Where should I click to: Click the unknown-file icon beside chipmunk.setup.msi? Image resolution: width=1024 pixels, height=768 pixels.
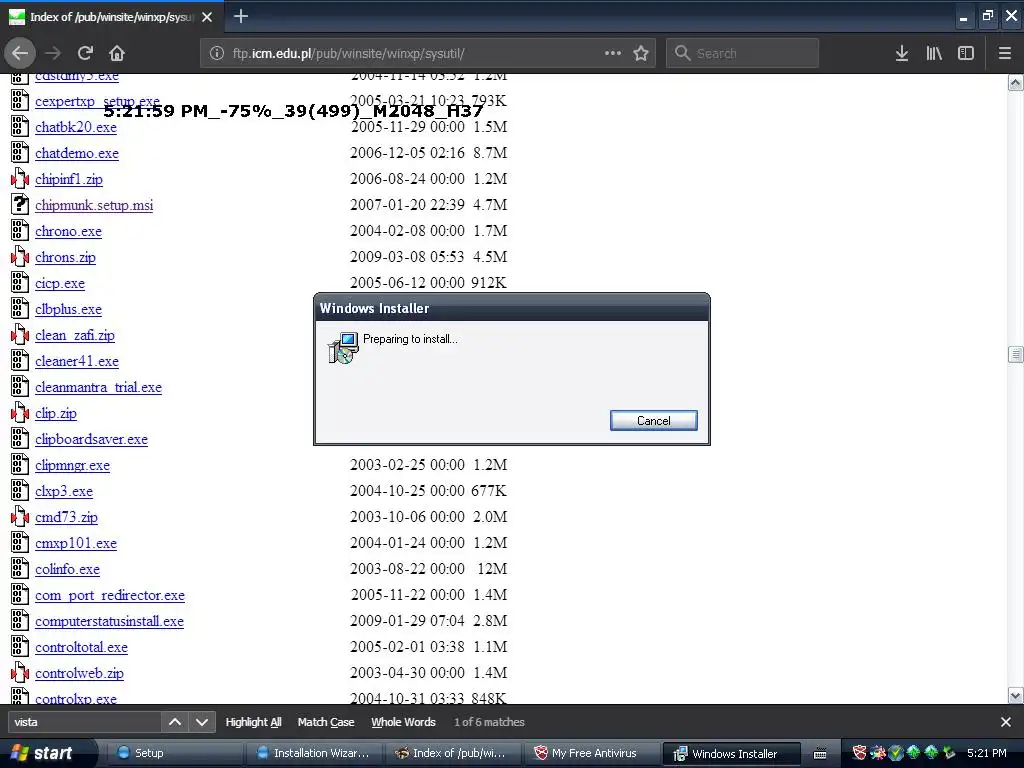[20, 204]
